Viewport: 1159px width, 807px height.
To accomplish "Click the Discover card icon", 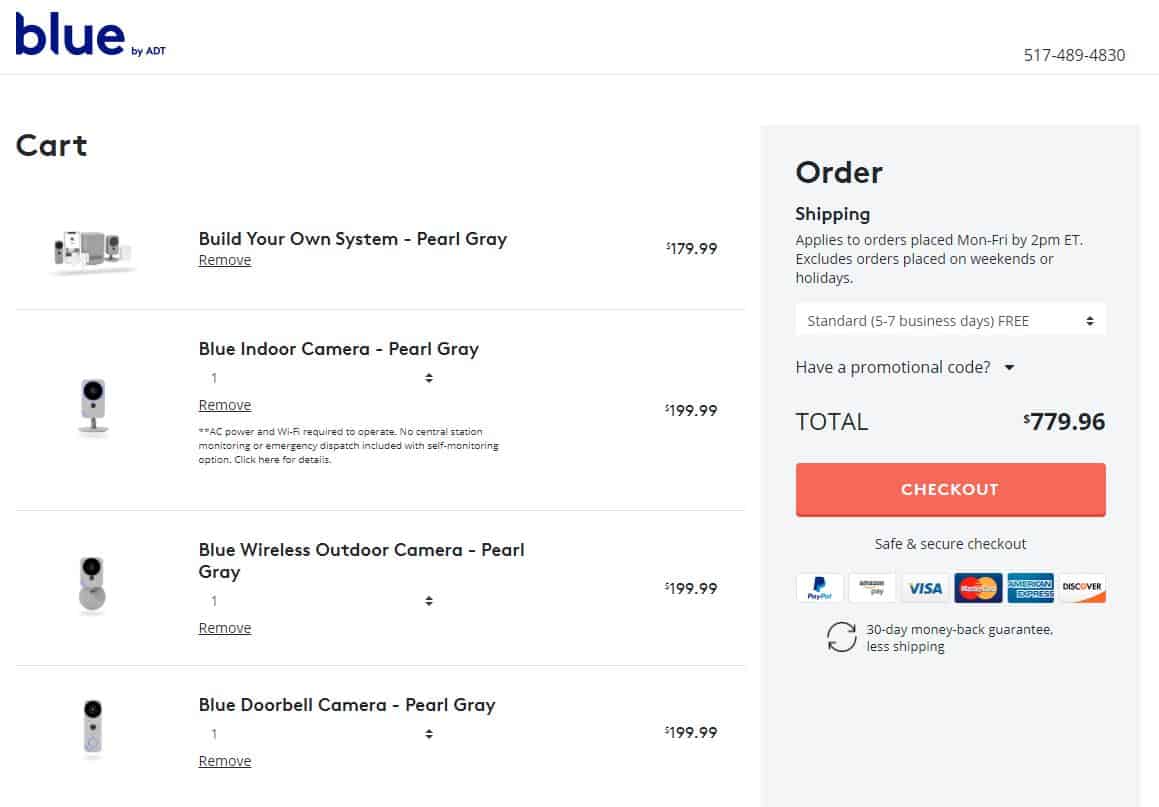I will pyautogui.click(x=1082, y=588).
